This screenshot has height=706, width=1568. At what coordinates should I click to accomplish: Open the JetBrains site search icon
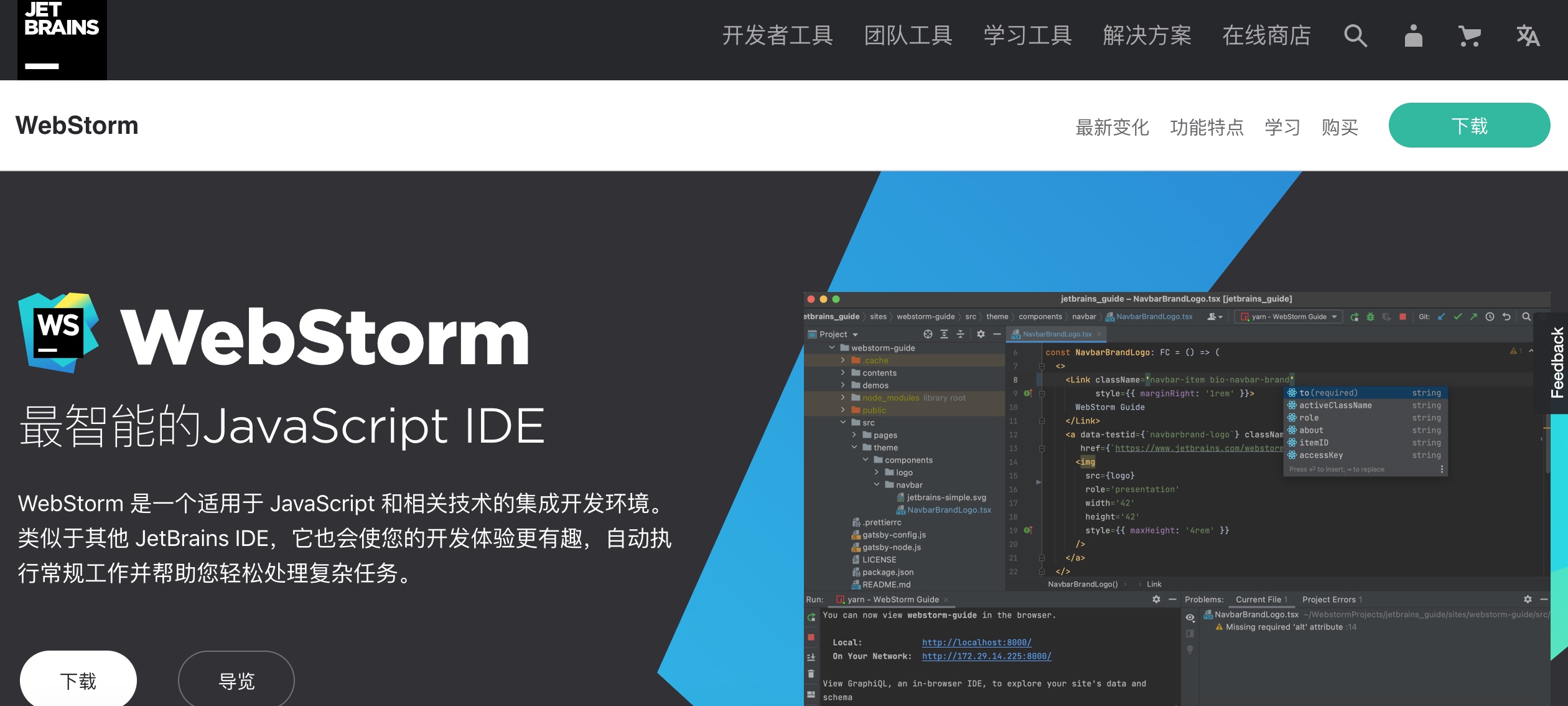click(1355, 35)
